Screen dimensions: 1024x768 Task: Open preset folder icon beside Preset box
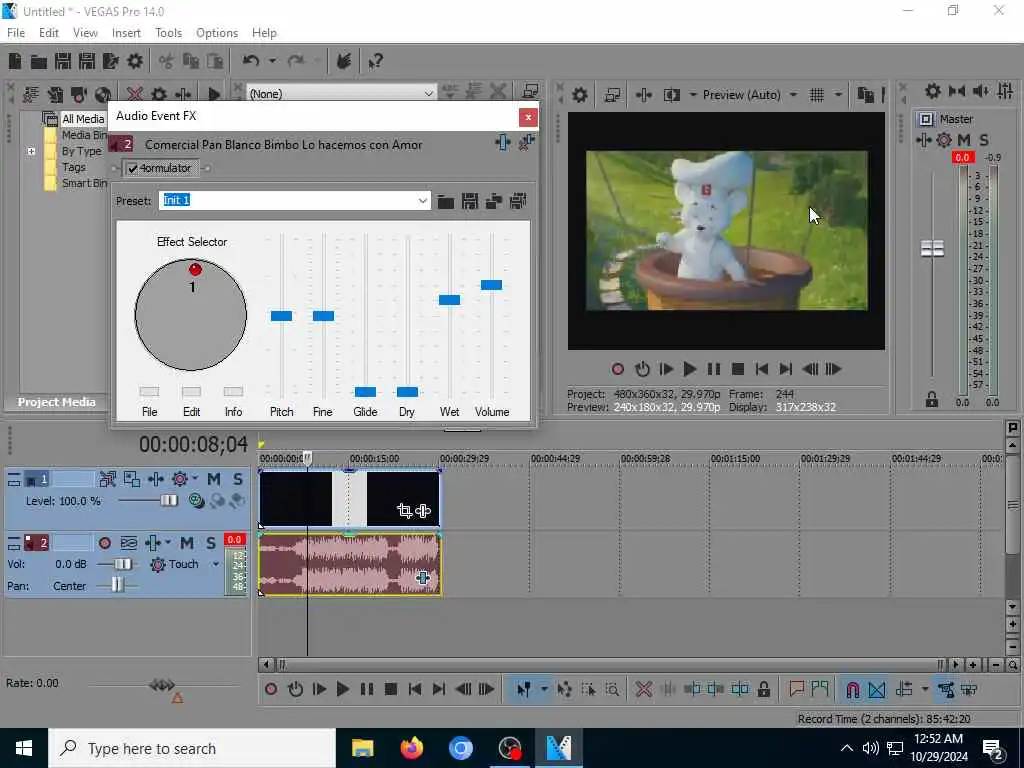445,201
